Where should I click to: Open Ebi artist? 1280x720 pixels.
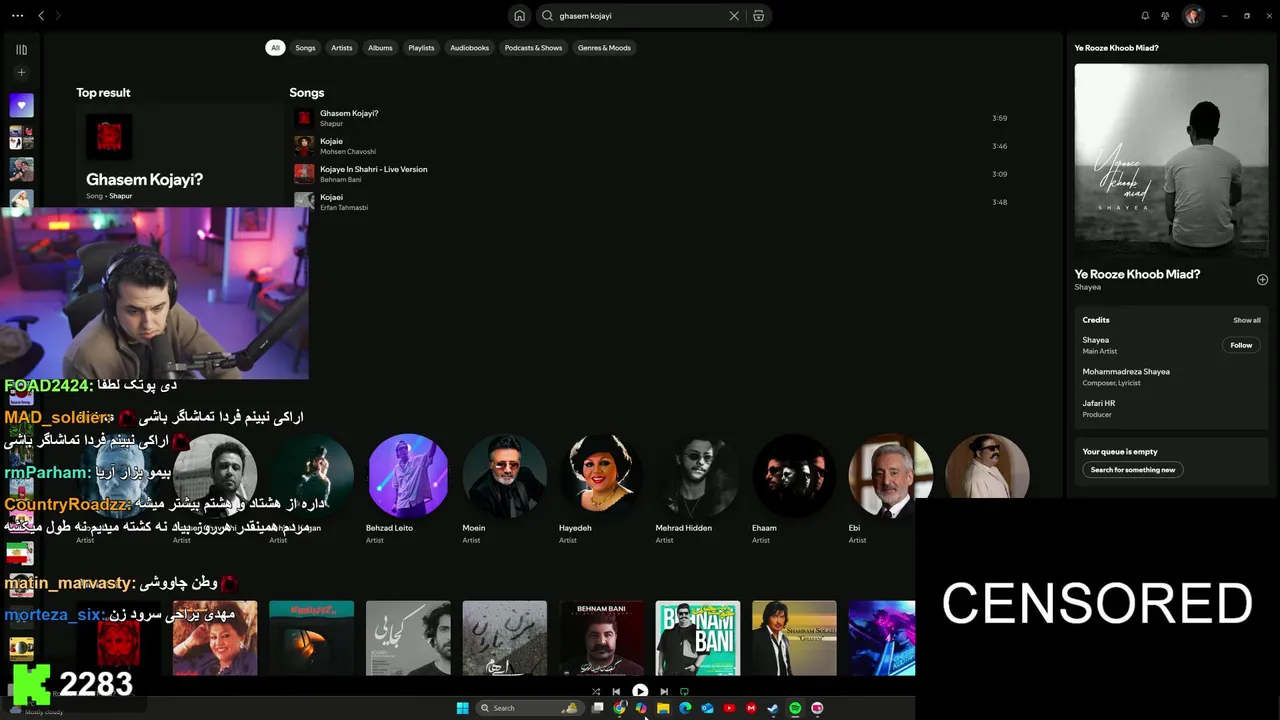pos(890,490)
